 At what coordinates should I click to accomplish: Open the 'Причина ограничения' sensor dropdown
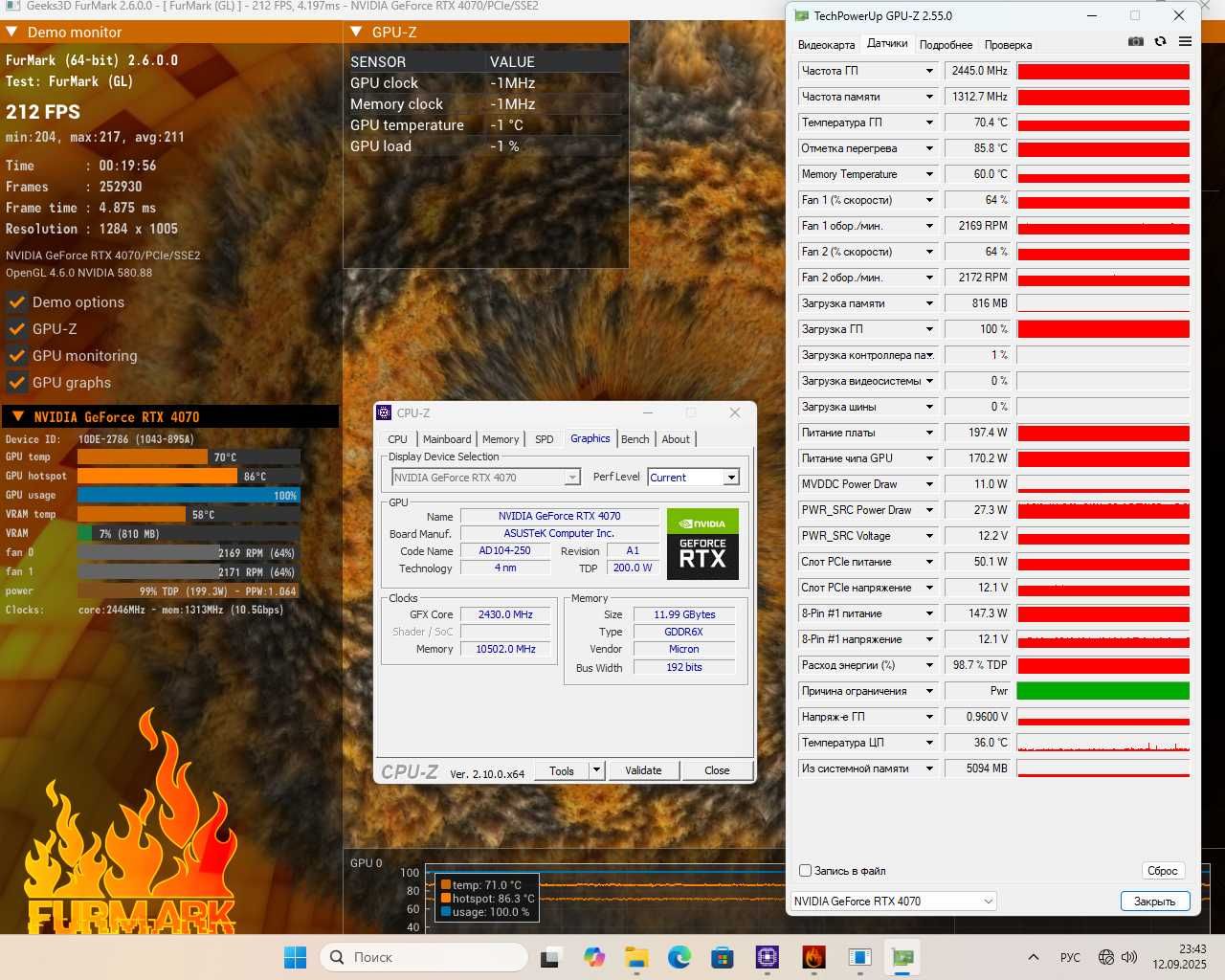pos(928,691)
